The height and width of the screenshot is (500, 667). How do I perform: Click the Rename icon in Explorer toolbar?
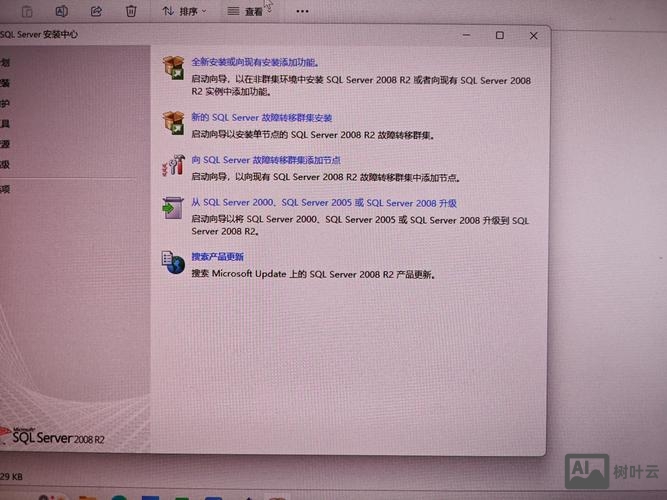(x=62, y=11)
